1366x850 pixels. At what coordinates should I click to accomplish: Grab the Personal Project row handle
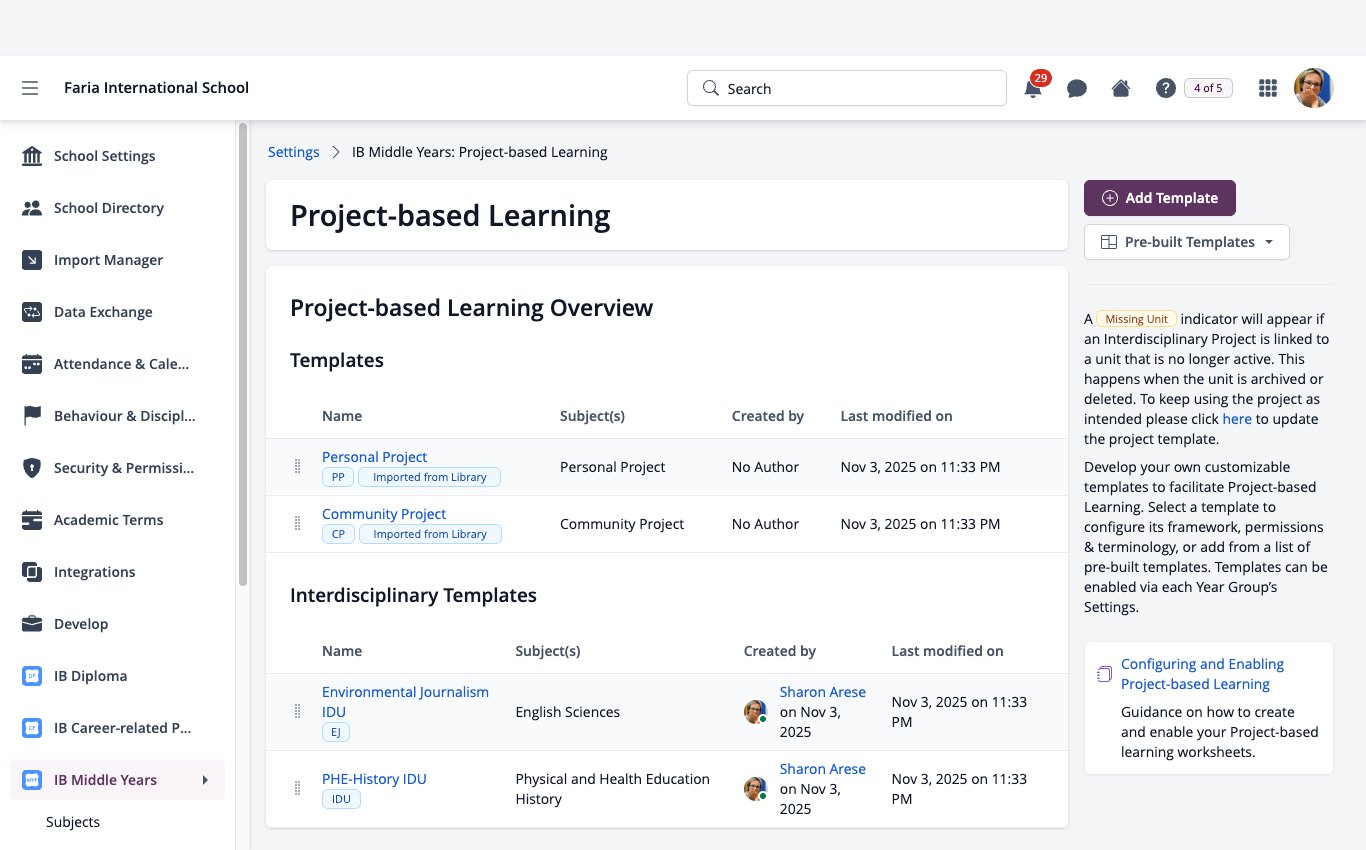[x=297, y=466]
